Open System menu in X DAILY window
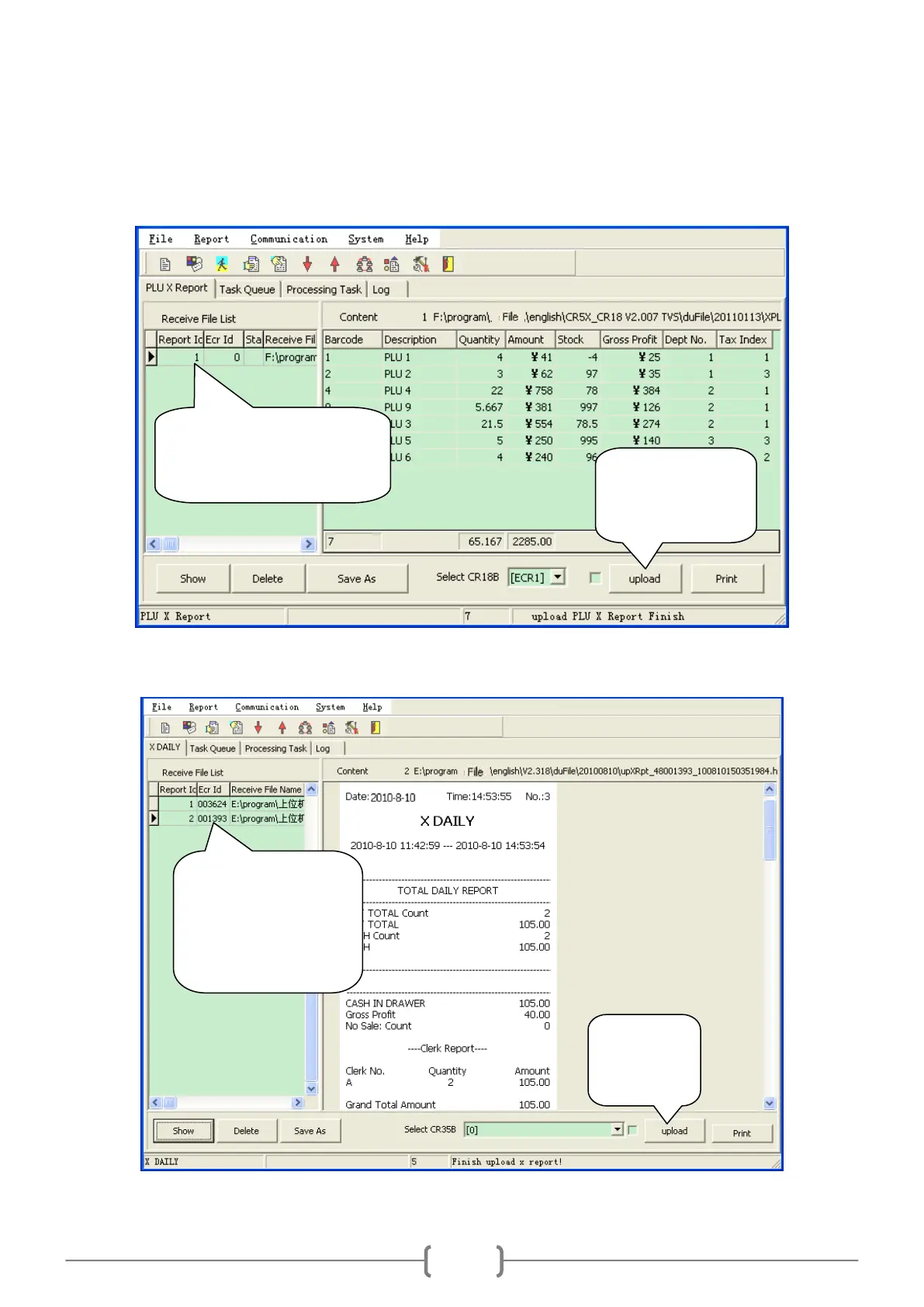Image resolution: width=924 pixels, height=1307 pixels. pyautogui.click(x=330, y=707)
